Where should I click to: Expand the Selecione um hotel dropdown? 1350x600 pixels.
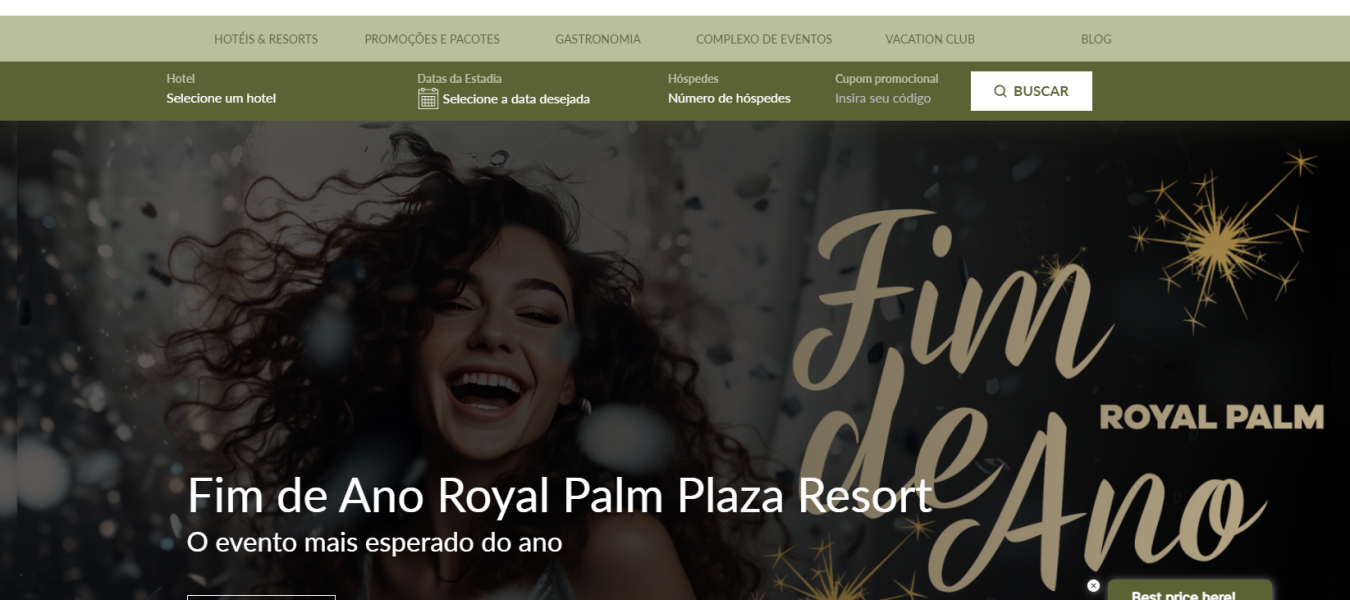point(221,98)
